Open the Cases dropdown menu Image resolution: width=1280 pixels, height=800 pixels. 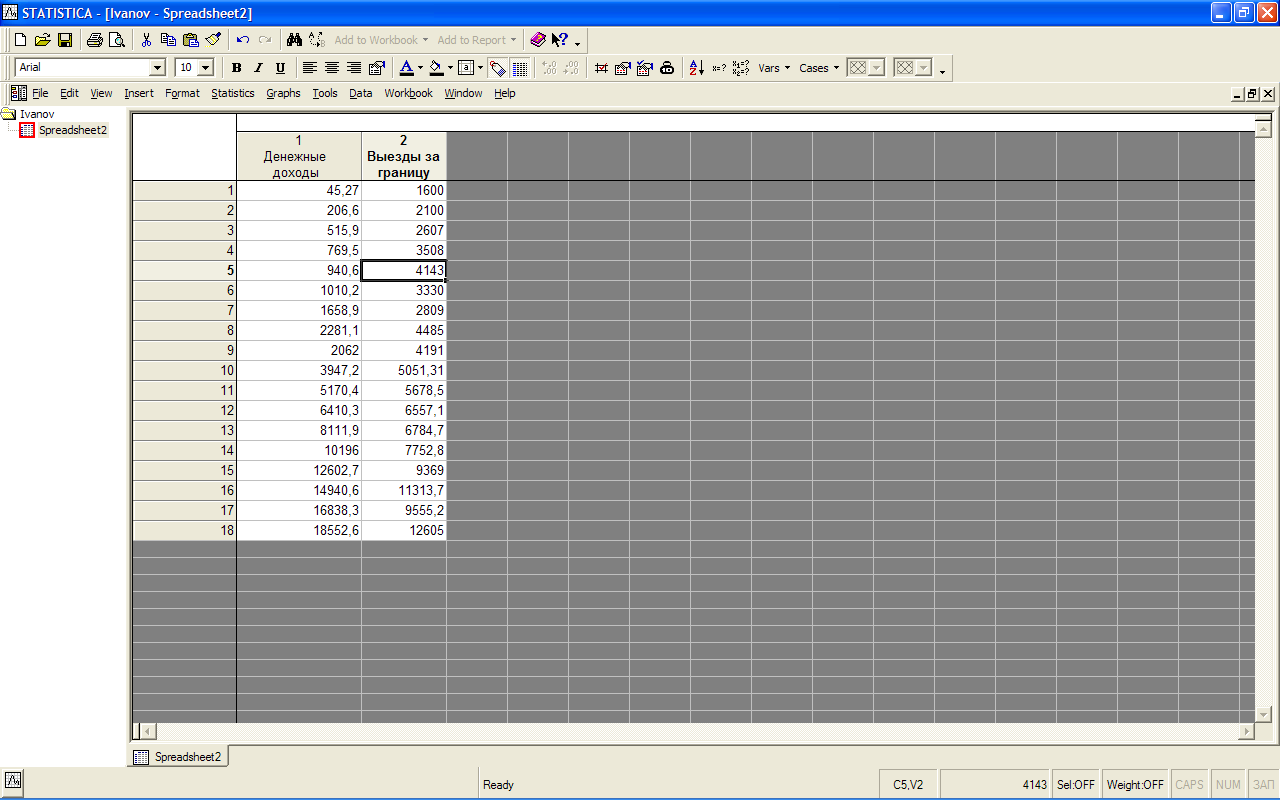[x=819, y=68]
